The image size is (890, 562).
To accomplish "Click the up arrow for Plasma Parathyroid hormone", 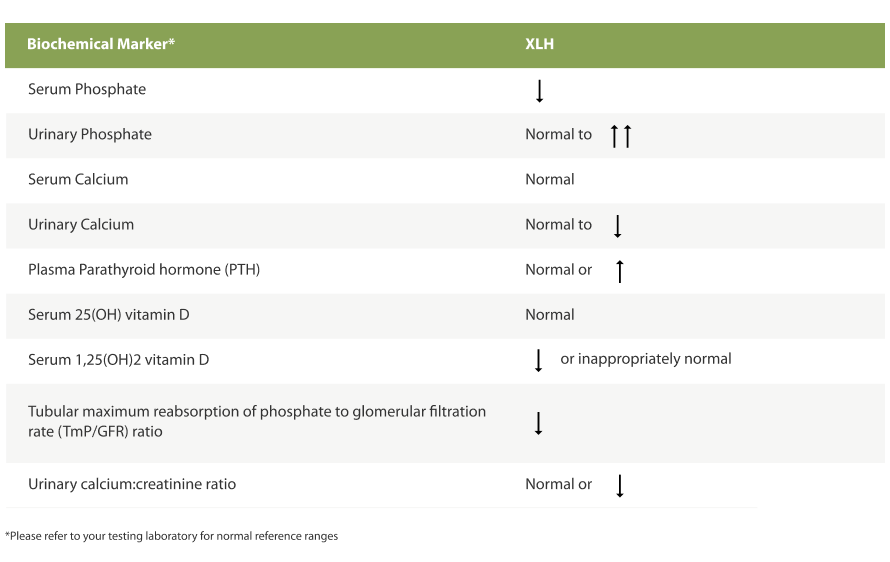I will pos(620,270).
